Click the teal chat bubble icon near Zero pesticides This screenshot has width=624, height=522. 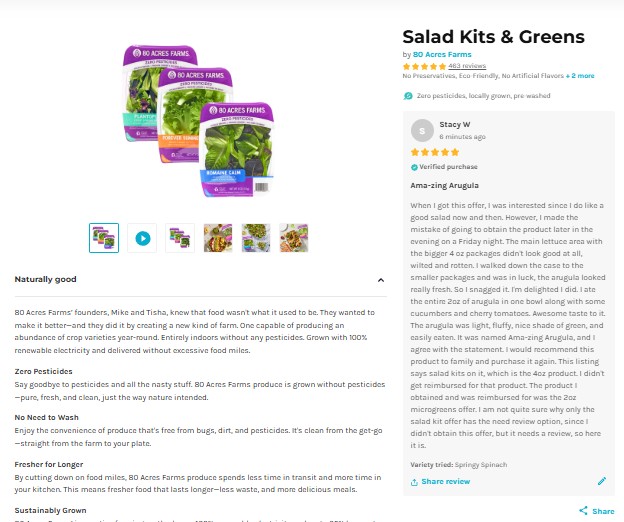408,96
